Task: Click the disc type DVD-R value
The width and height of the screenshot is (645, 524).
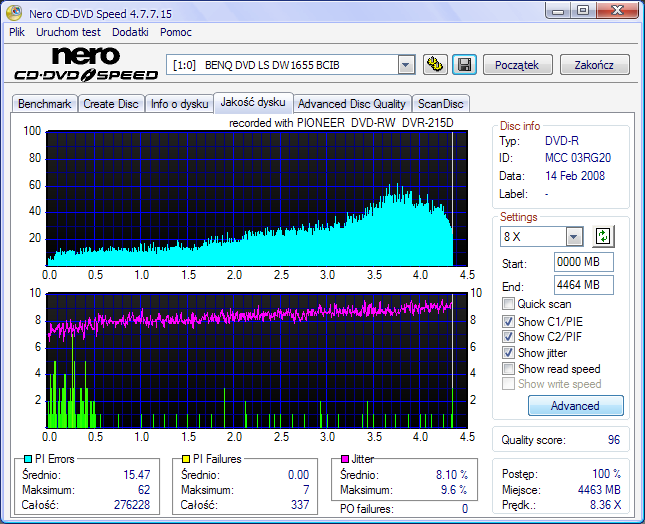Action: pos(562,141)
